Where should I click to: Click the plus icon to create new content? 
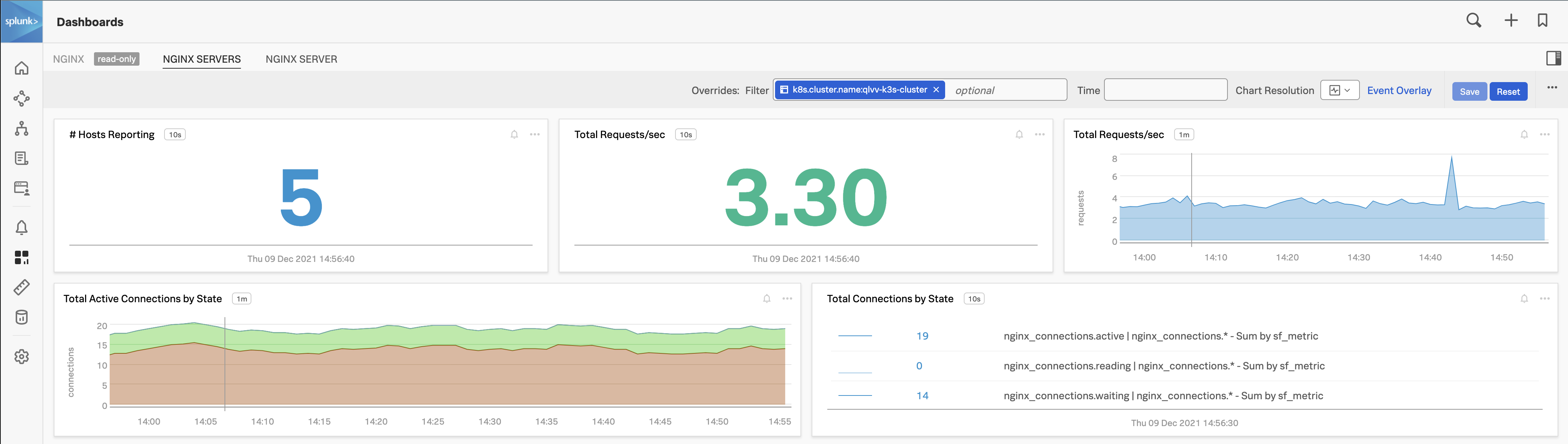tap(1511, 20)
